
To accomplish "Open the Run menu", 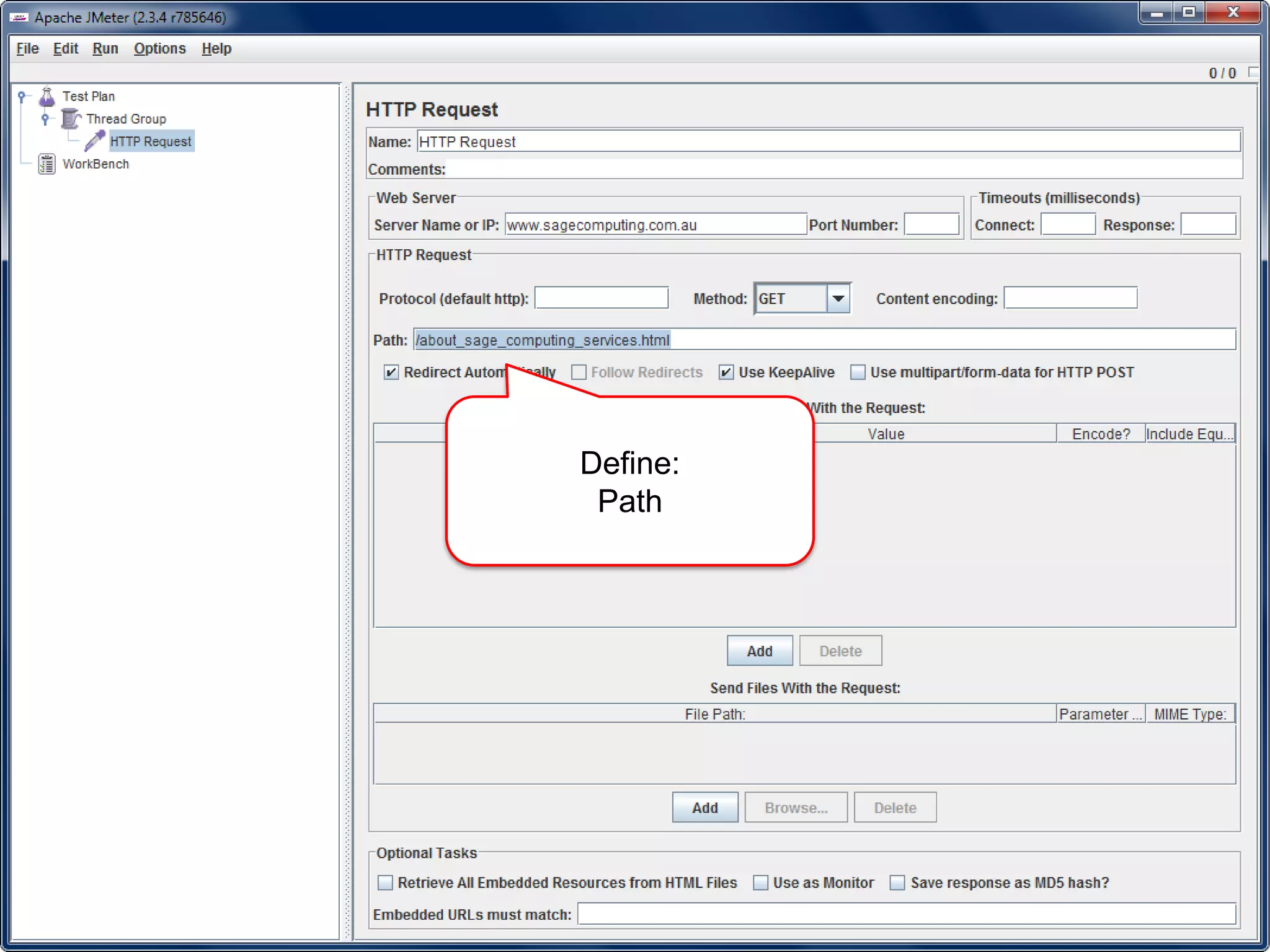I will pos(105,48).
